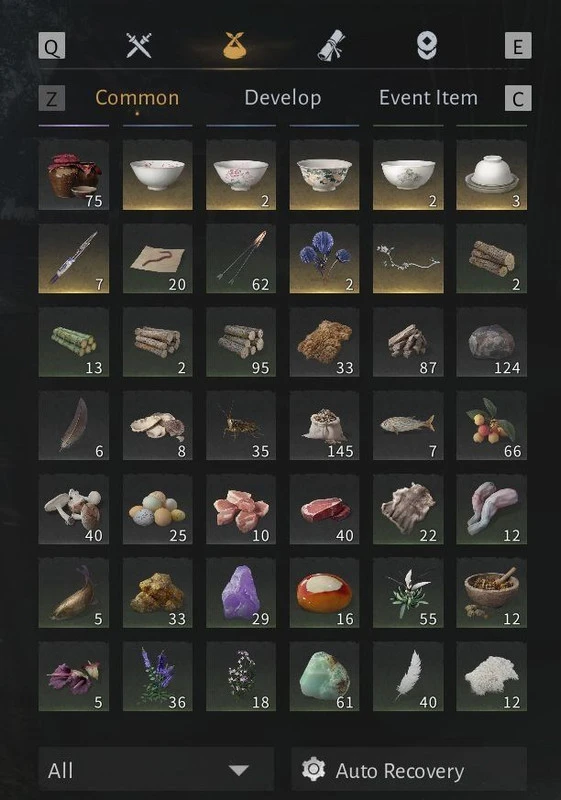Choose the blue flower item
The image size is (561, 800).
coord(324,259)
